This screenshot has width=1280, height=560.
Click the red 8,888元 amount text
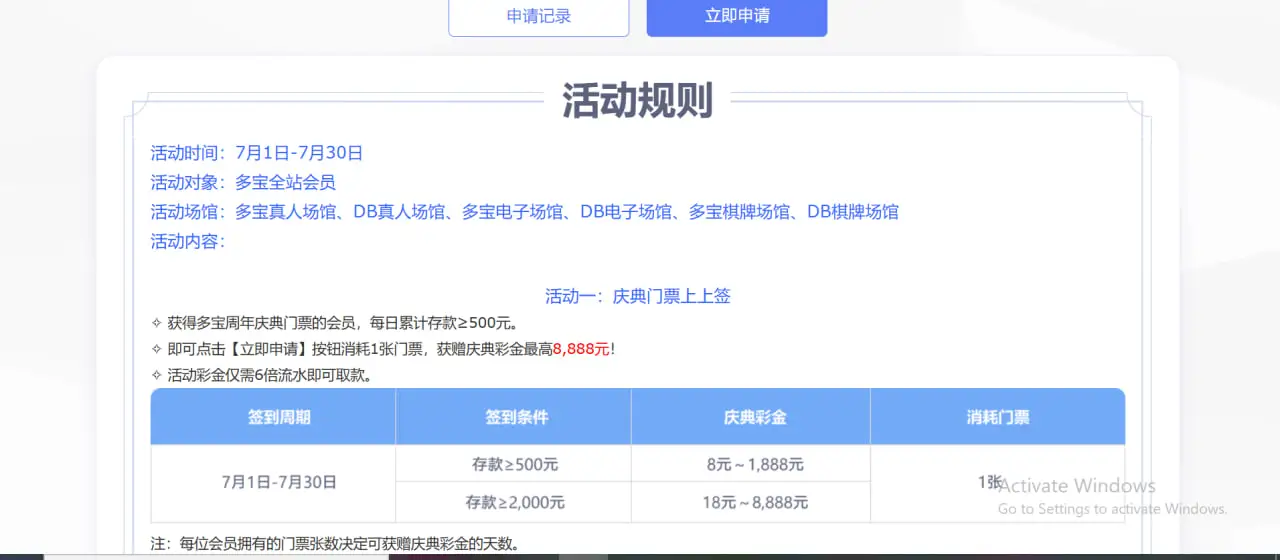tap(581, 349)
